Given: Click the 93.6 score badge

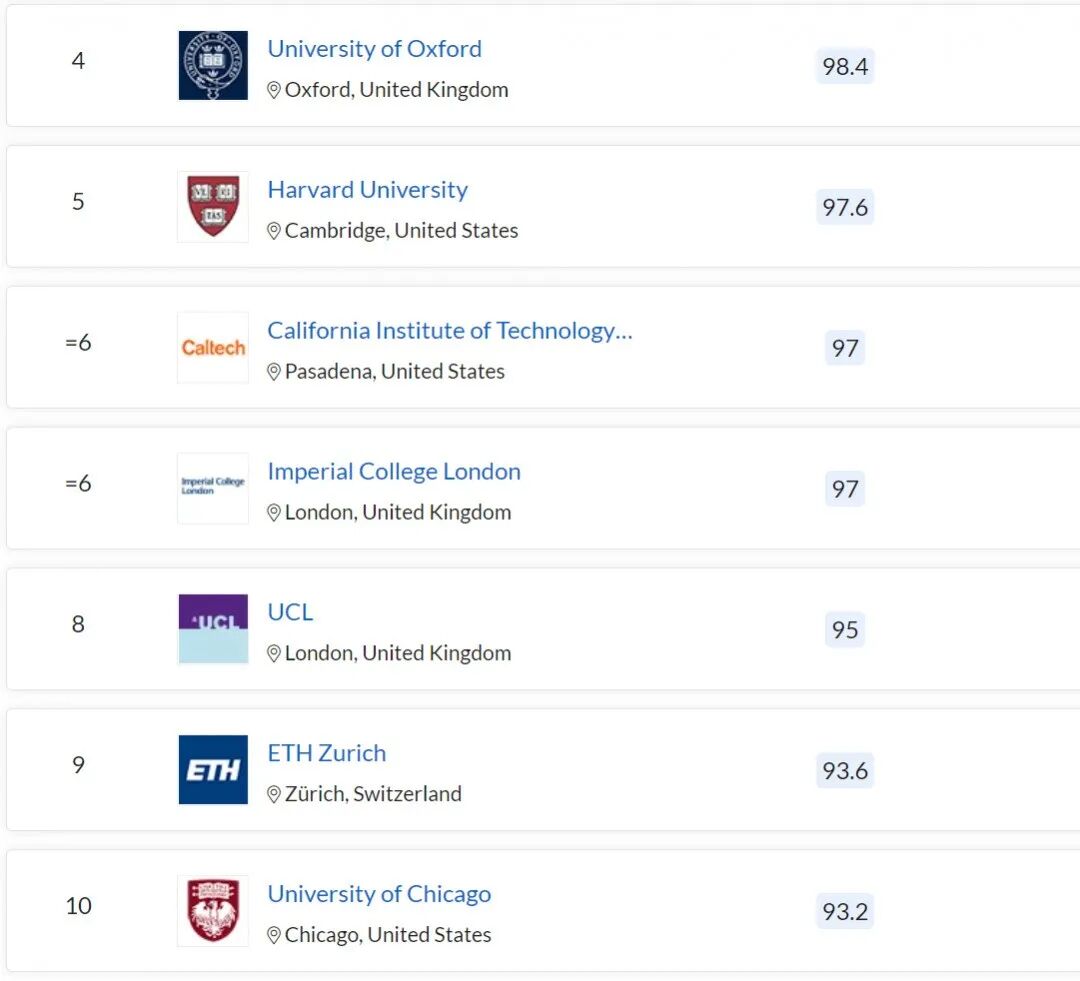Looking at the screenshot, I should pyautogui.click(x=845, y=771).
